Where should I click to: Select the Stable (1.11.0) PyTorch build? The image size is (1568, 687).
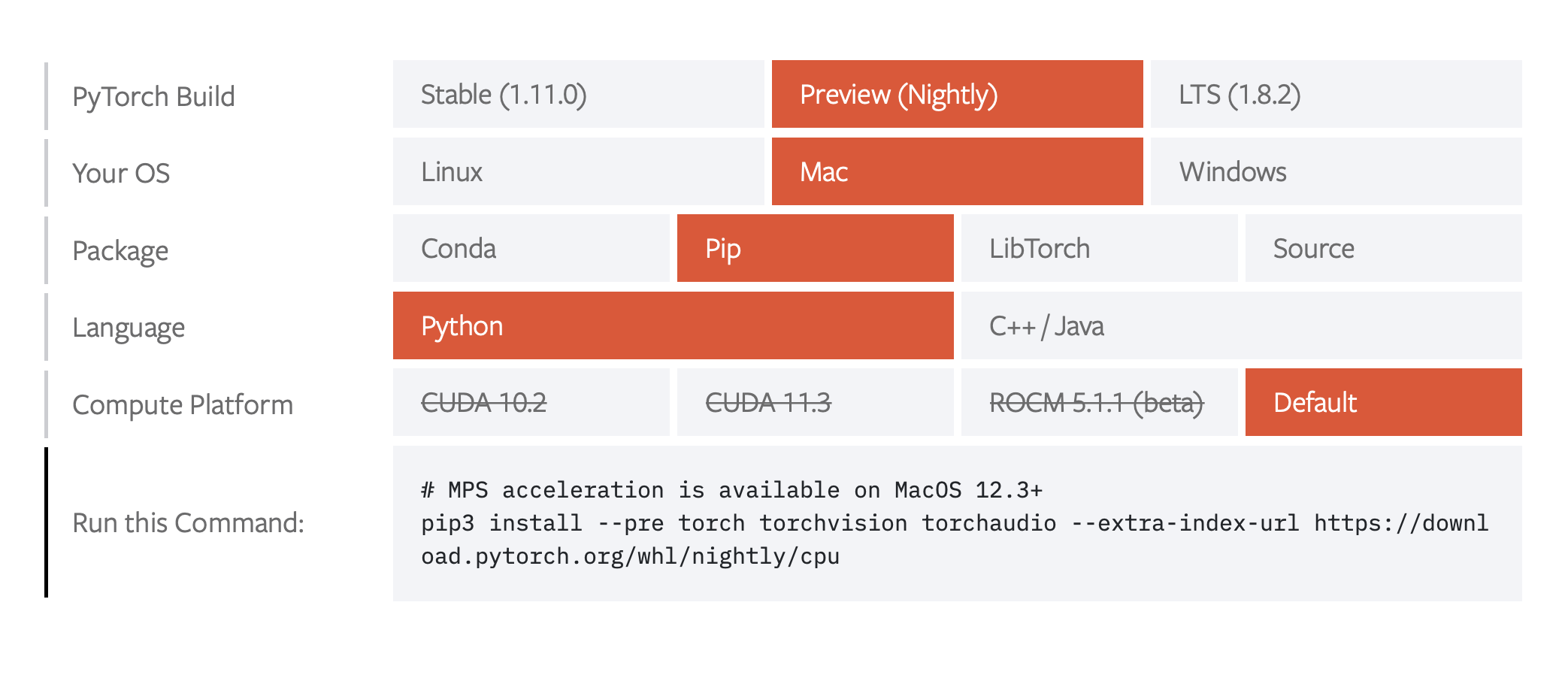(577, 95)
